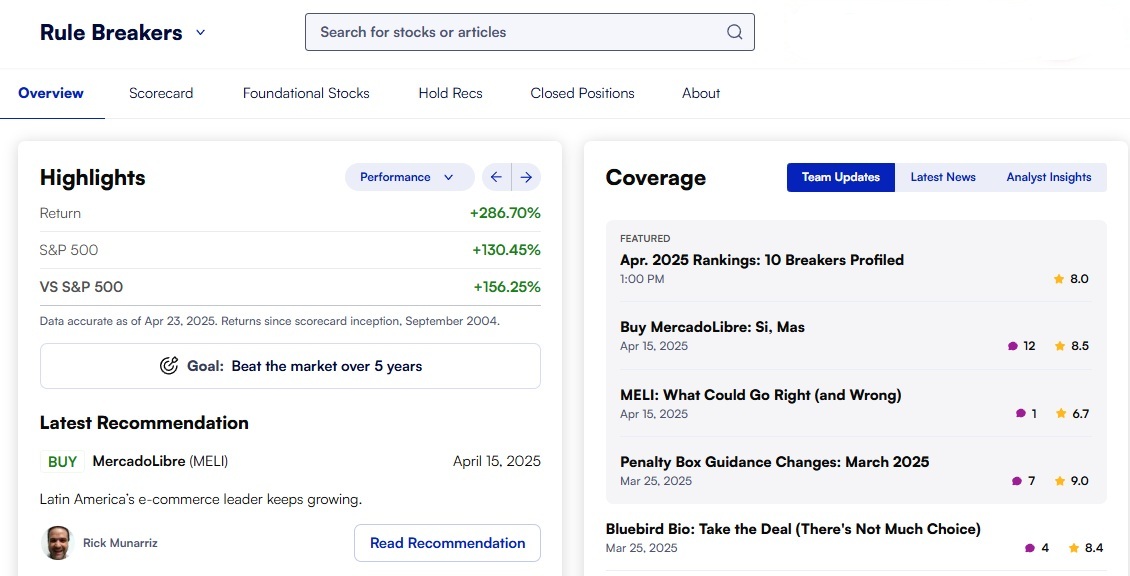Click the BUY badge next to MercadoLibre
Screen dimensions: 1130x576
coord(62,461)
